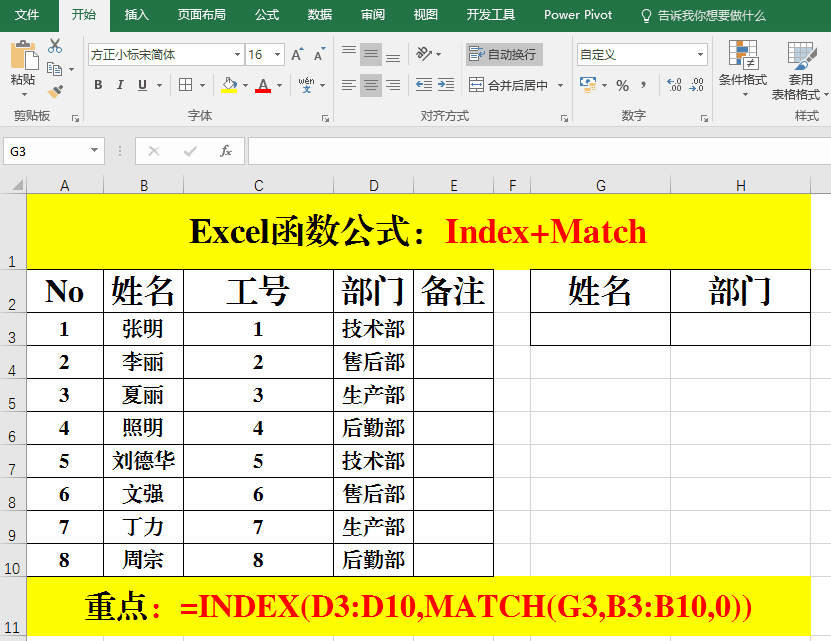Expand the borders dropdown arrow
The width and height of the screenshot is (831, 641).
pyautogui.click(x=202, y=85)
